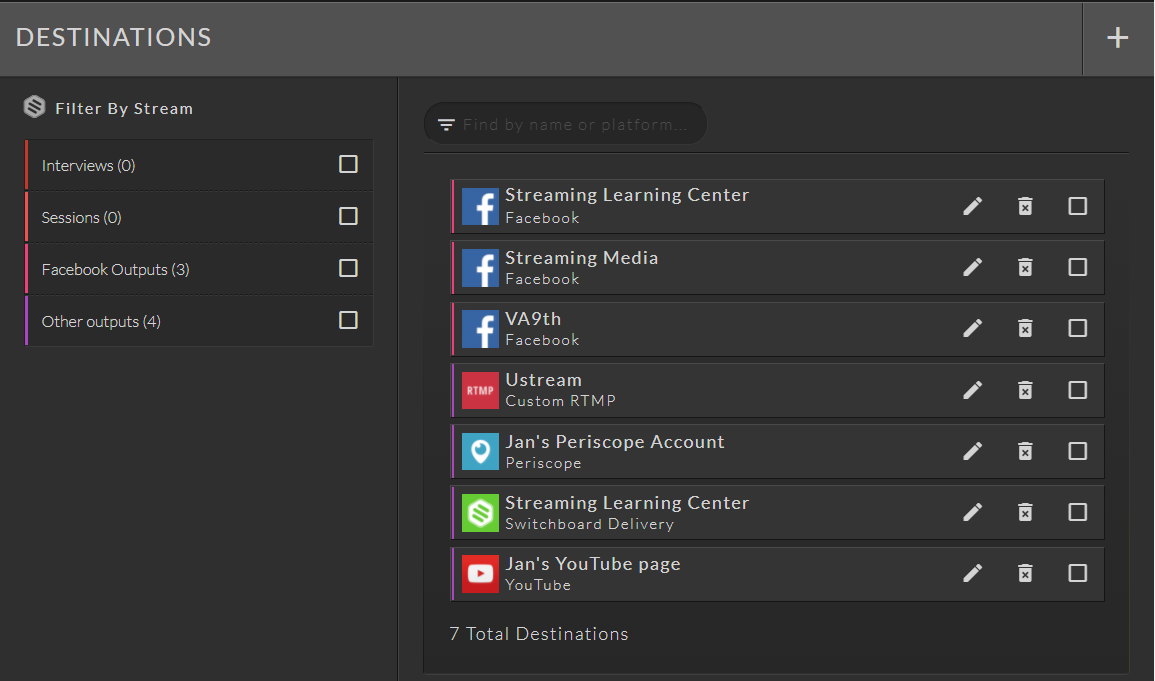The image size is (1155, 681).
Task: Click the filter icon in search box
Action: click(446, 124)
